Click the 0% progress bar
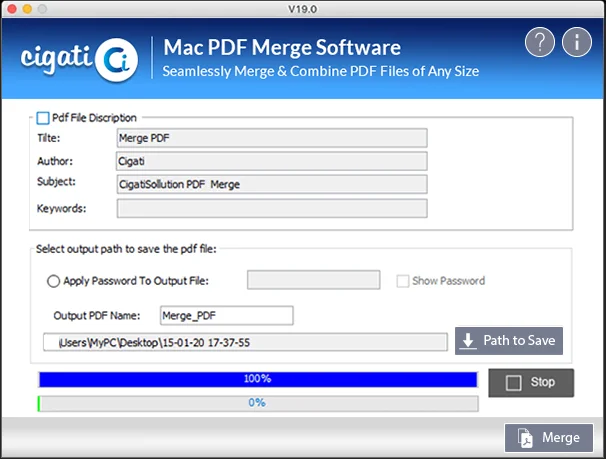The width and height of the screenshot is (606, 459). [258, 403]
